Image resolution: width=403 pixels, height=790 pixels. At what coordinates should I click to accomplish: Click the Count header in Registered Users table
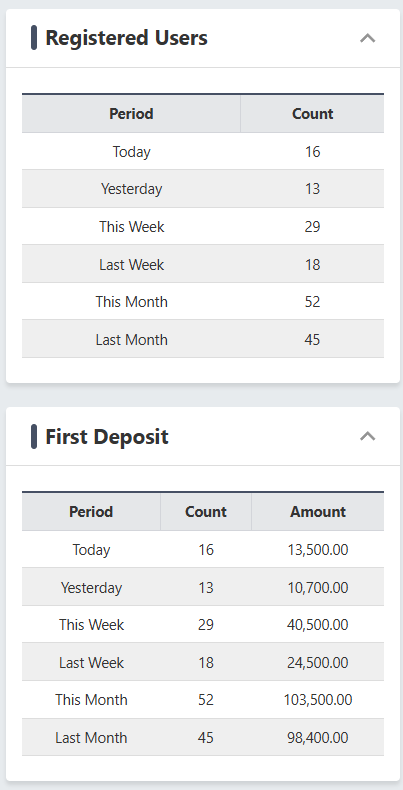click(x=312, y=114)
